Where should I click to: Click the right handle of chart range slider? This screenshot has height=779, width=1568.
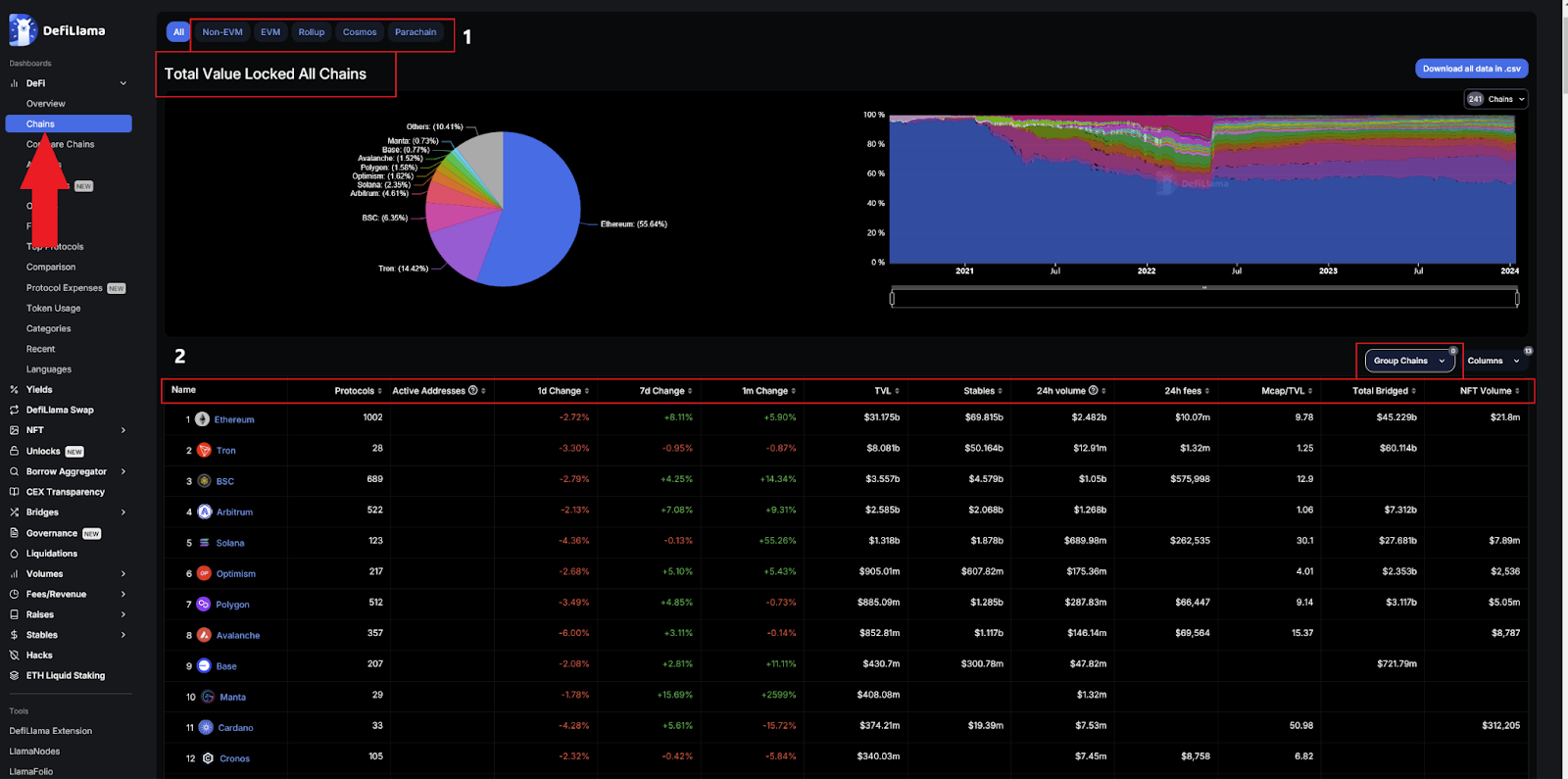coord(1517,298)
